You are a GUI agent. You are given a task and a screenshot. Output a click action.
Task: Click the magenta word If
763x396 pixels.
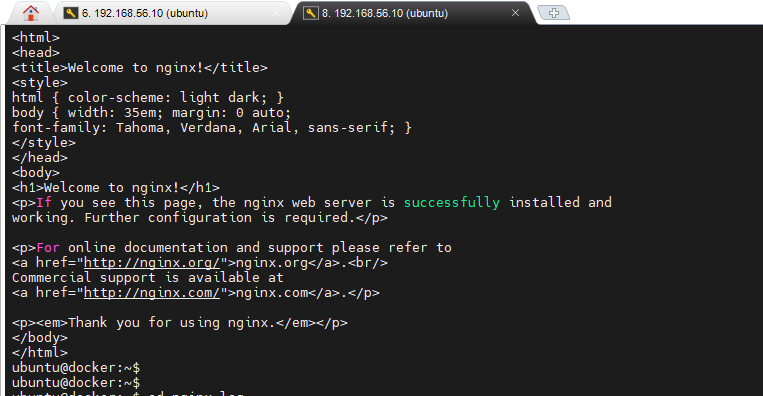44,203
